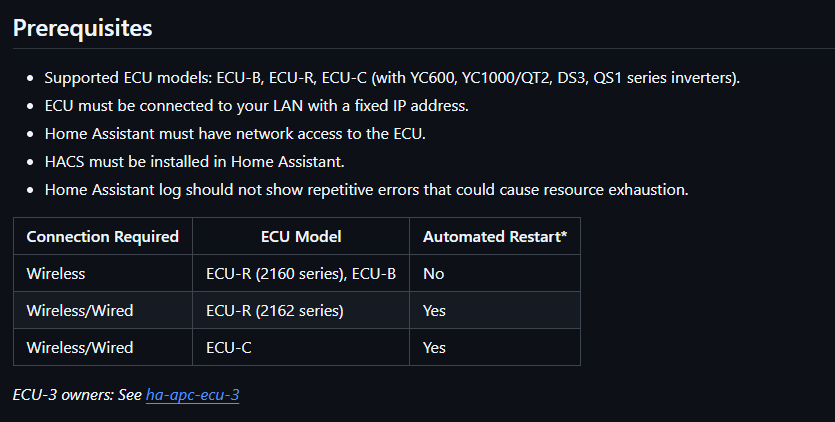Select the ECU-R (2162 series) cell

274,310
